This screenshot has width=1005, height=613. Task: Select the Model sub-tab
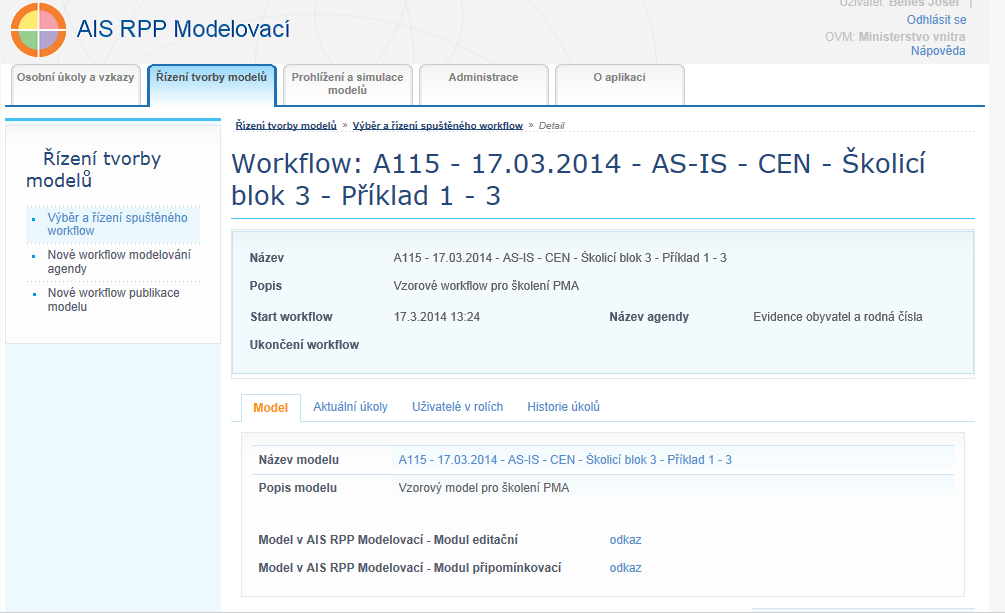[270, 408]
